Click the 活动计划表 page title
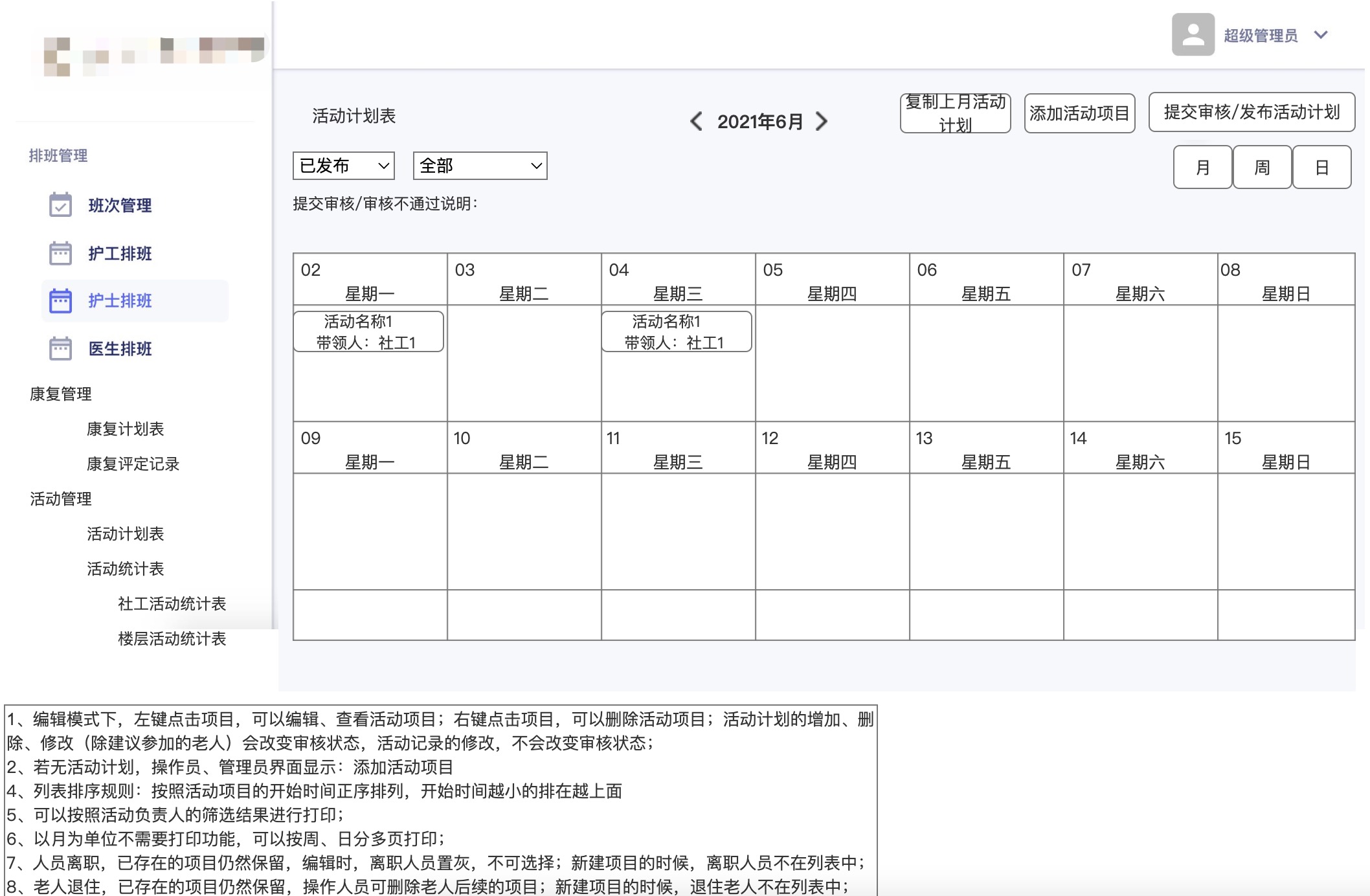 [354, 116]
